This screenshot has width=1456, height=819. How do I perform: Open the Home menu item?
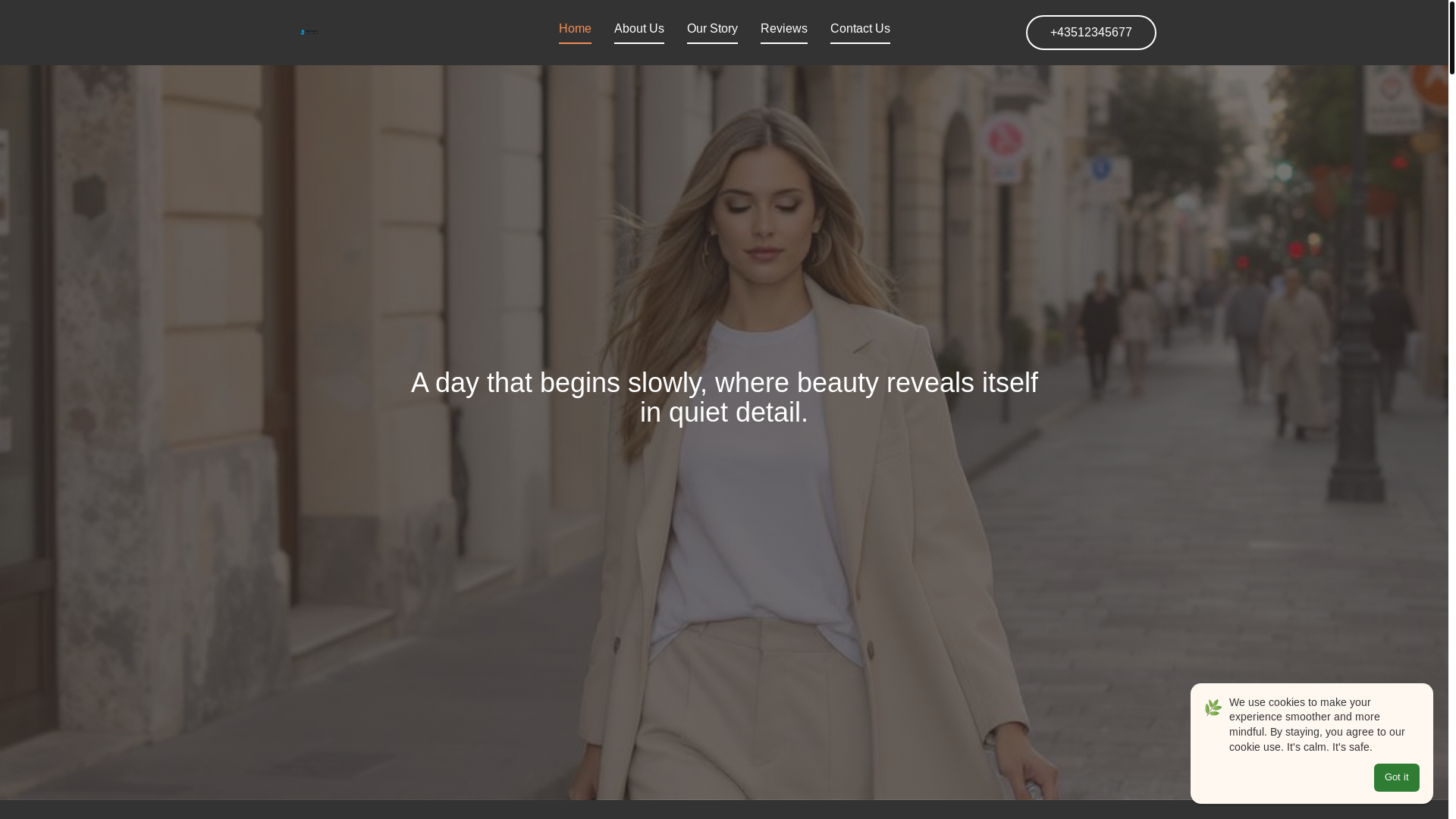(575, 29)
